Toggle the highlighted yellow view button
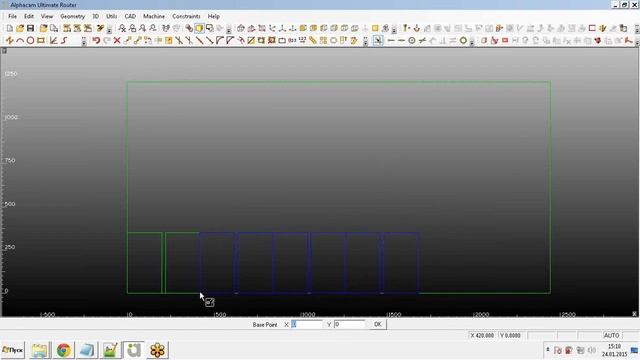The width and height of the screenshot is (640, 360). coord(199,28)
